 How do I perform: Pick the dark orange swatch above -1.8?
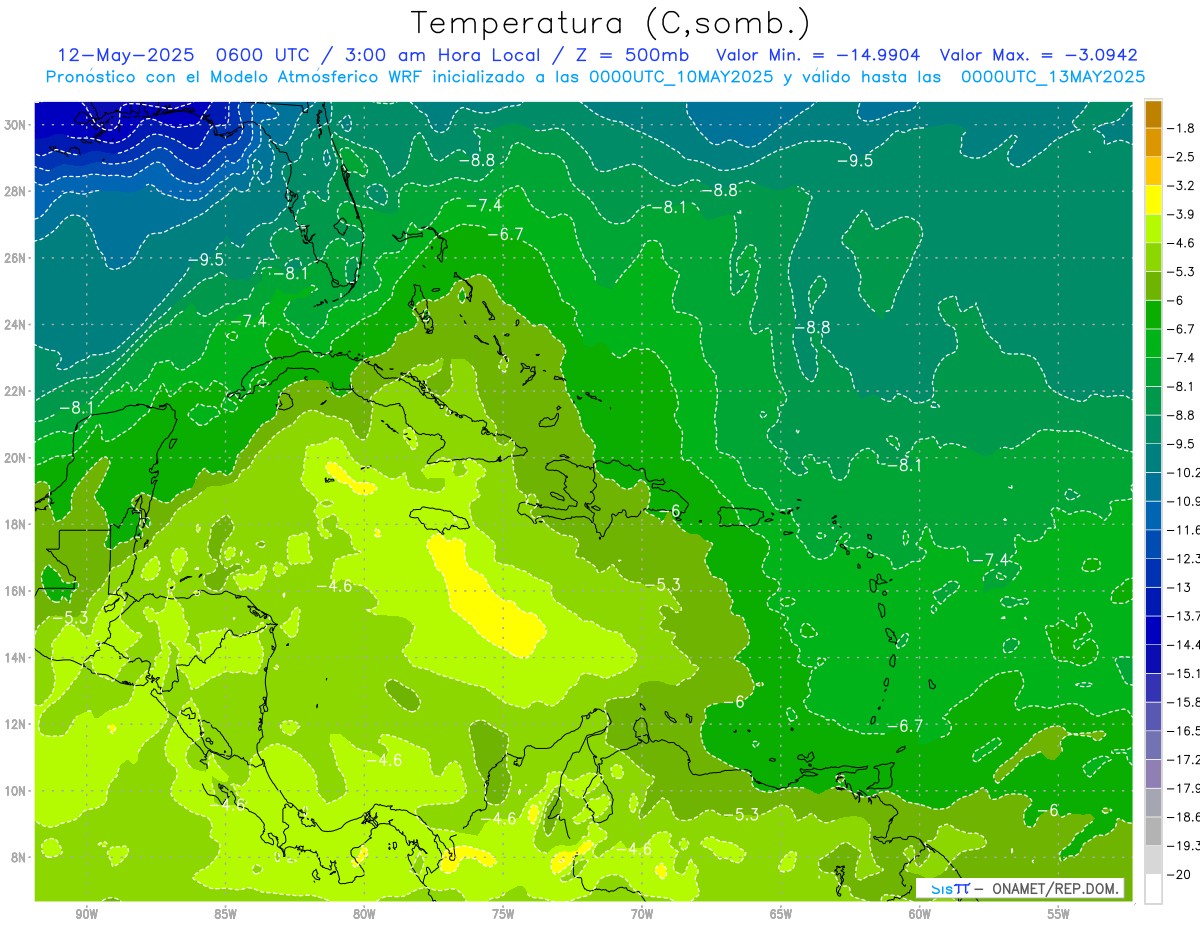pyautogui.click(x=1153, y=114)
